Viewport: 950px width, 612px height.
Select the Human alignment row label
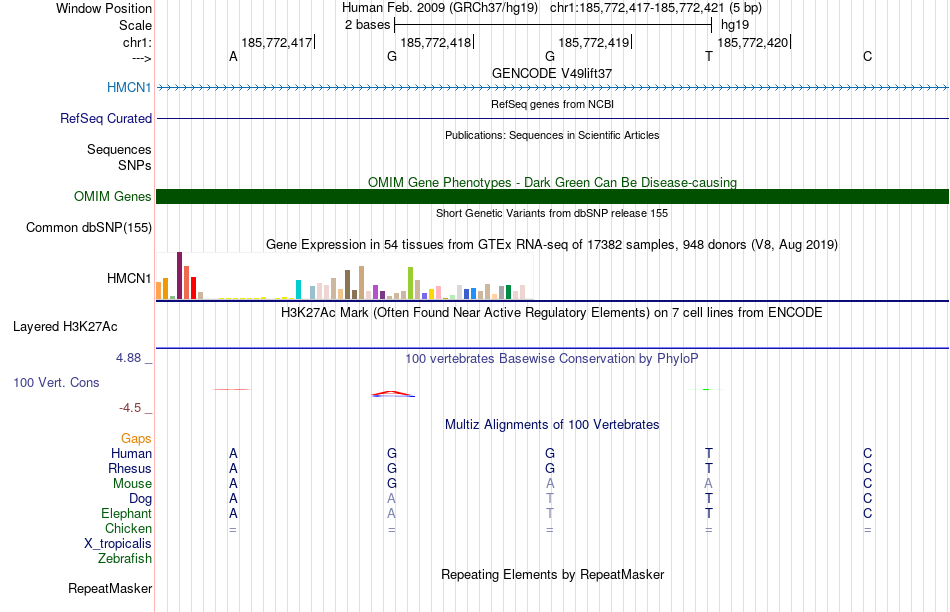point(131,453)
